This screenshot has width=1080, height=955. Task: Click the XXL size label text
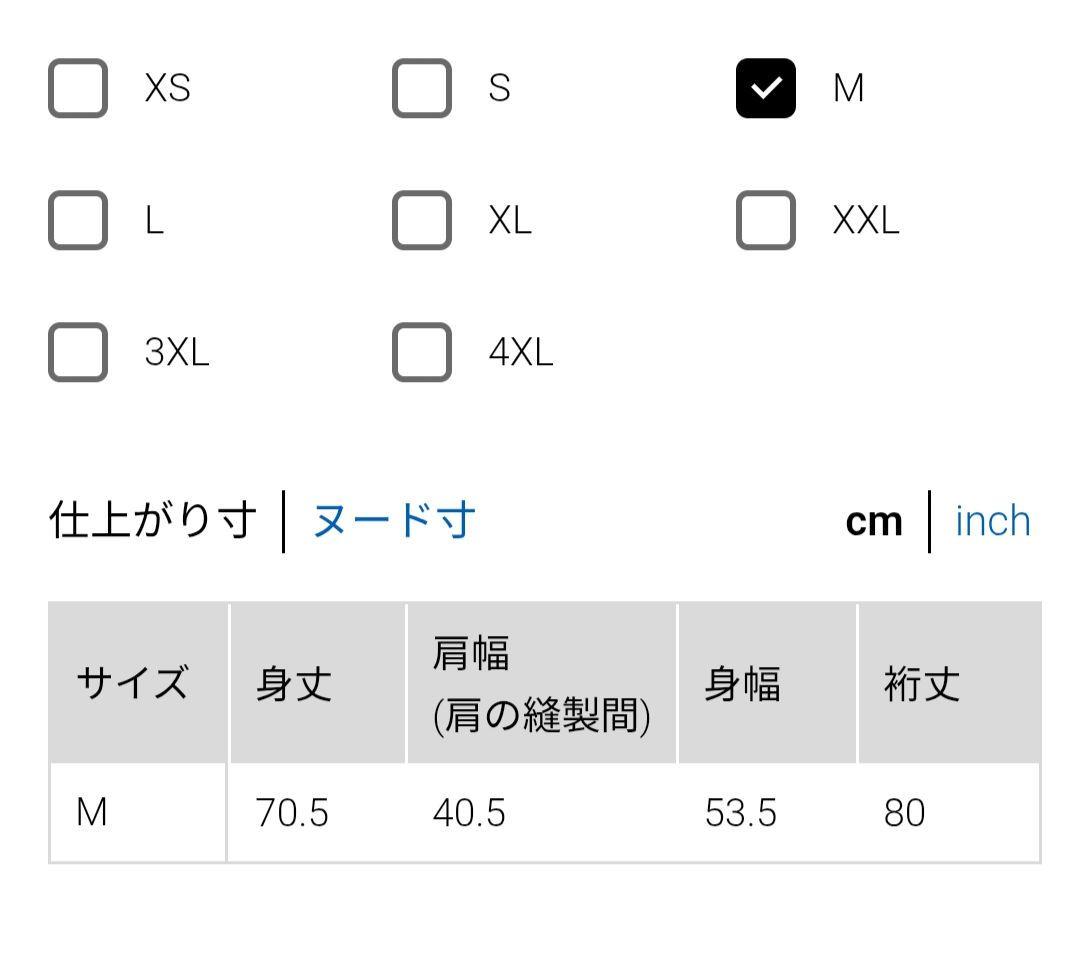click(866, 220)
